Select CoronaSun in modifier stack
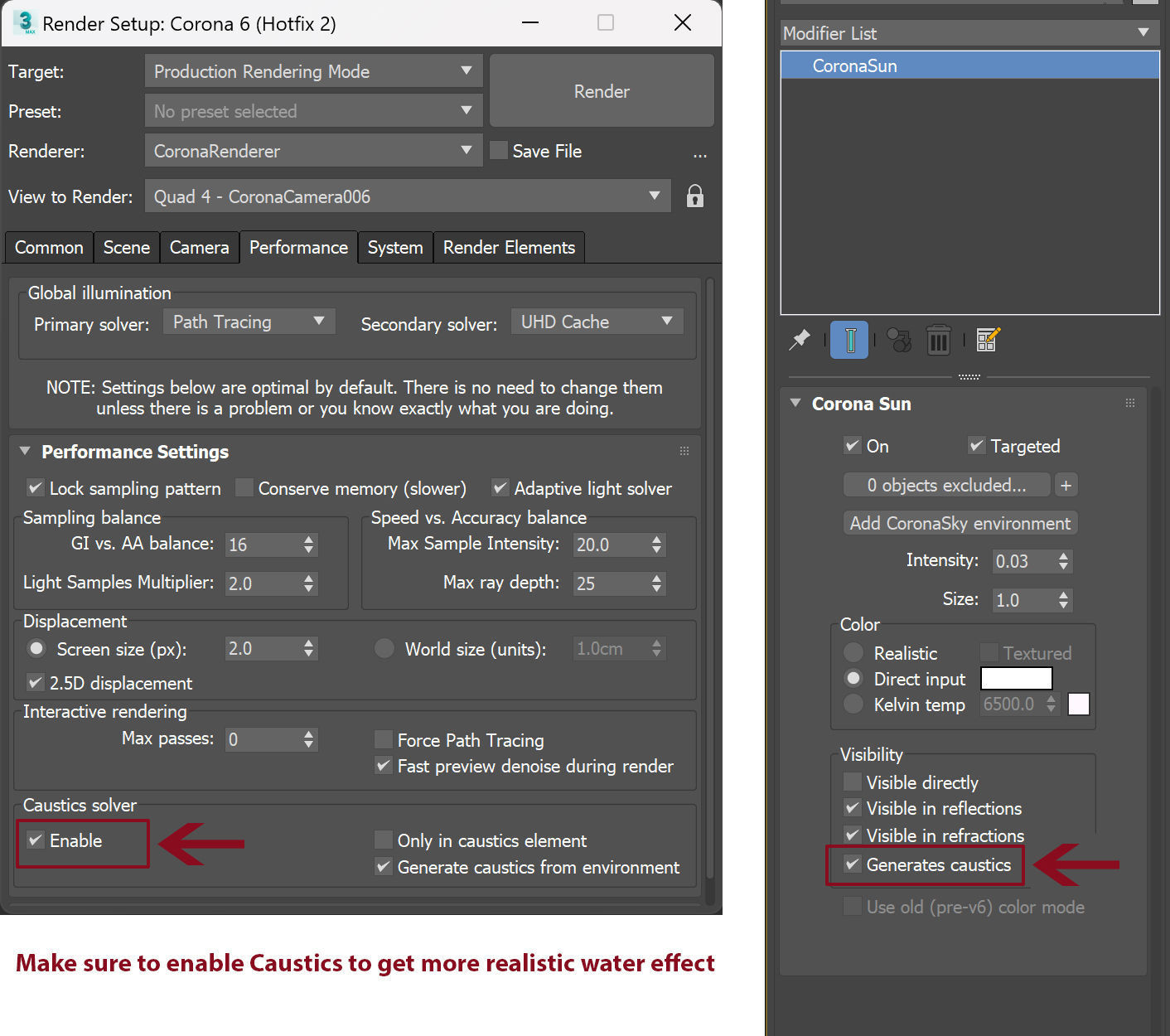 point(969,65)
